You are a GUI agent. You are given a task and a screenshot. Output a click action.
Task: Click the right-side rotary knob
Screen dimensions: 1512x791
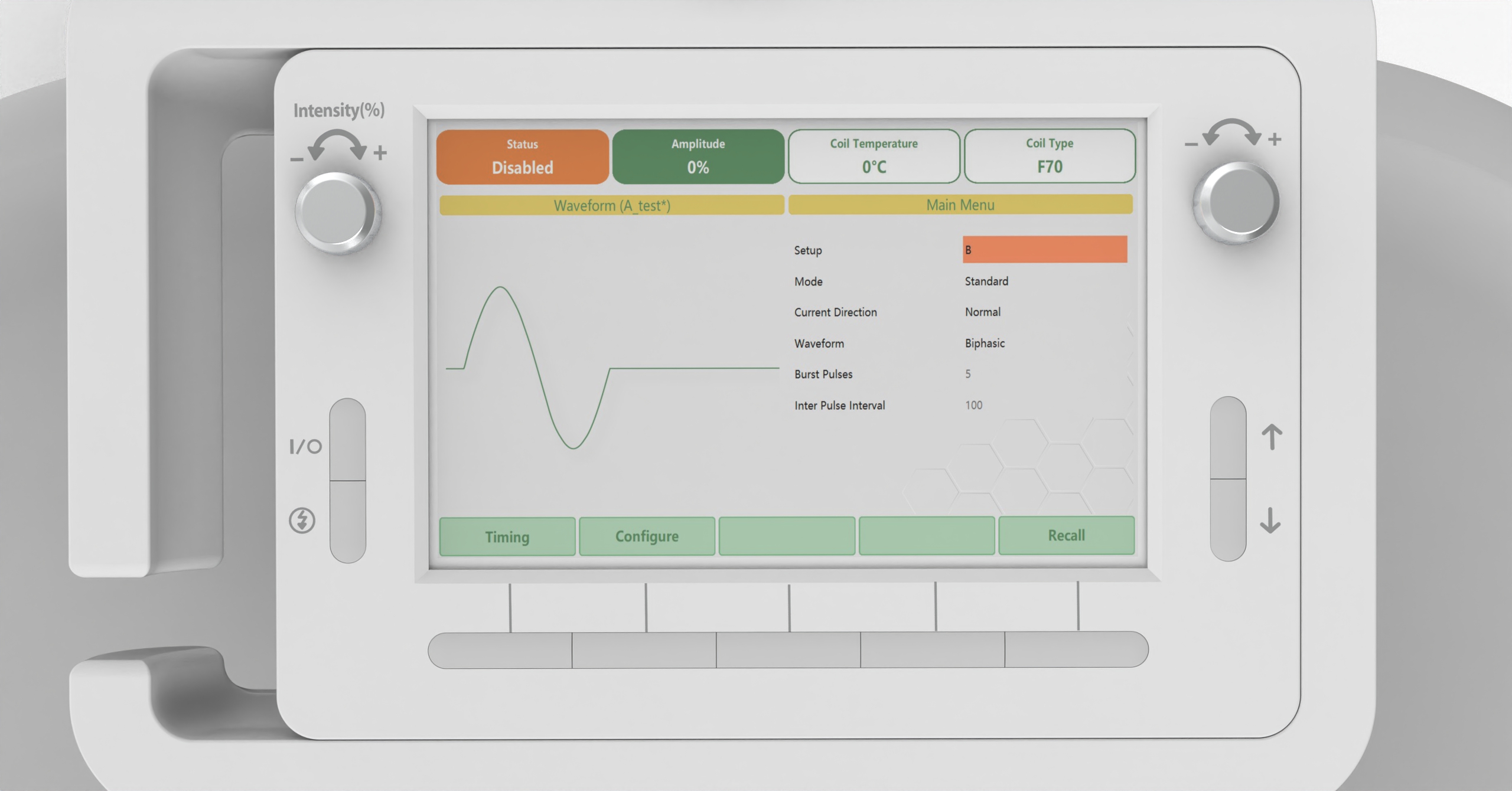click(x=1237, y=202)
